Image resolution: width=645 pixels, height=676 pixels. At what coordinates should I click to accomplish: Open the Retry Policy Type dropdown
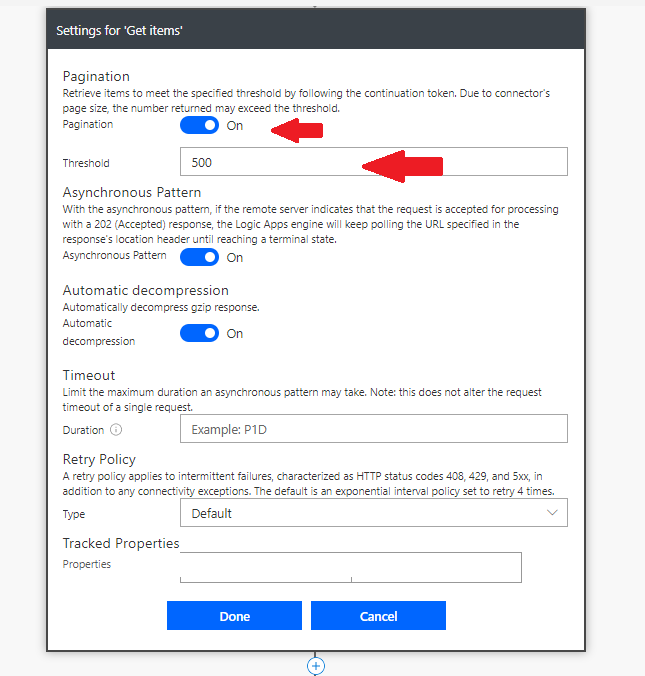[374, 513]
